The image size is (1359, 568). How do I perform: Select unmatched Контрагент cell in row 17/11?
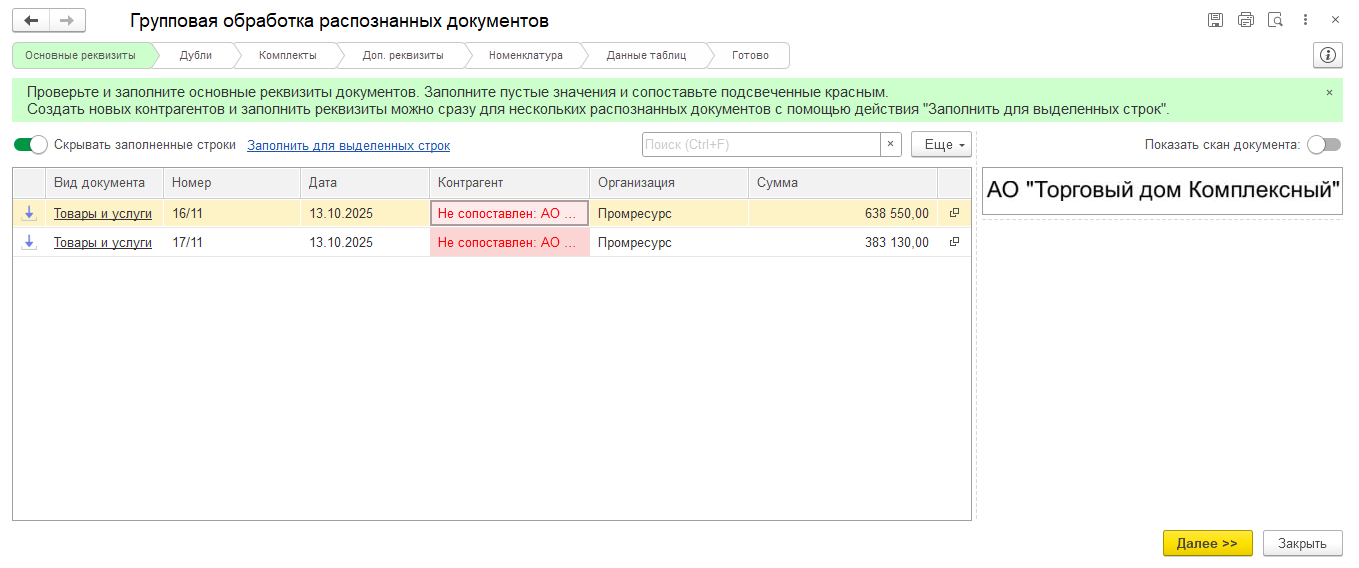tap(509, 242)
